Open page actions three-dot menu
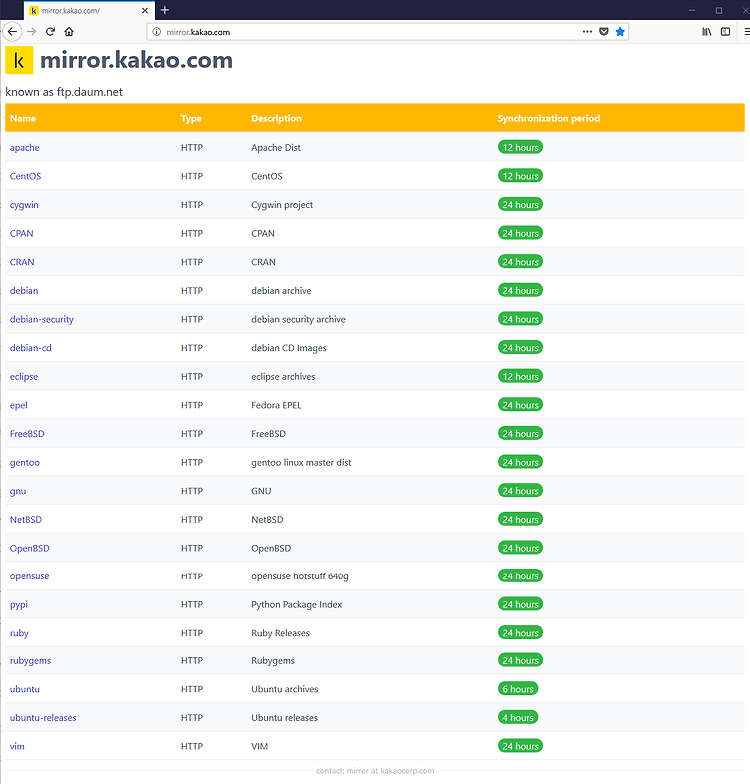This screenshot has height=784, width=750. pyautogui.click(x=588, y=32)
